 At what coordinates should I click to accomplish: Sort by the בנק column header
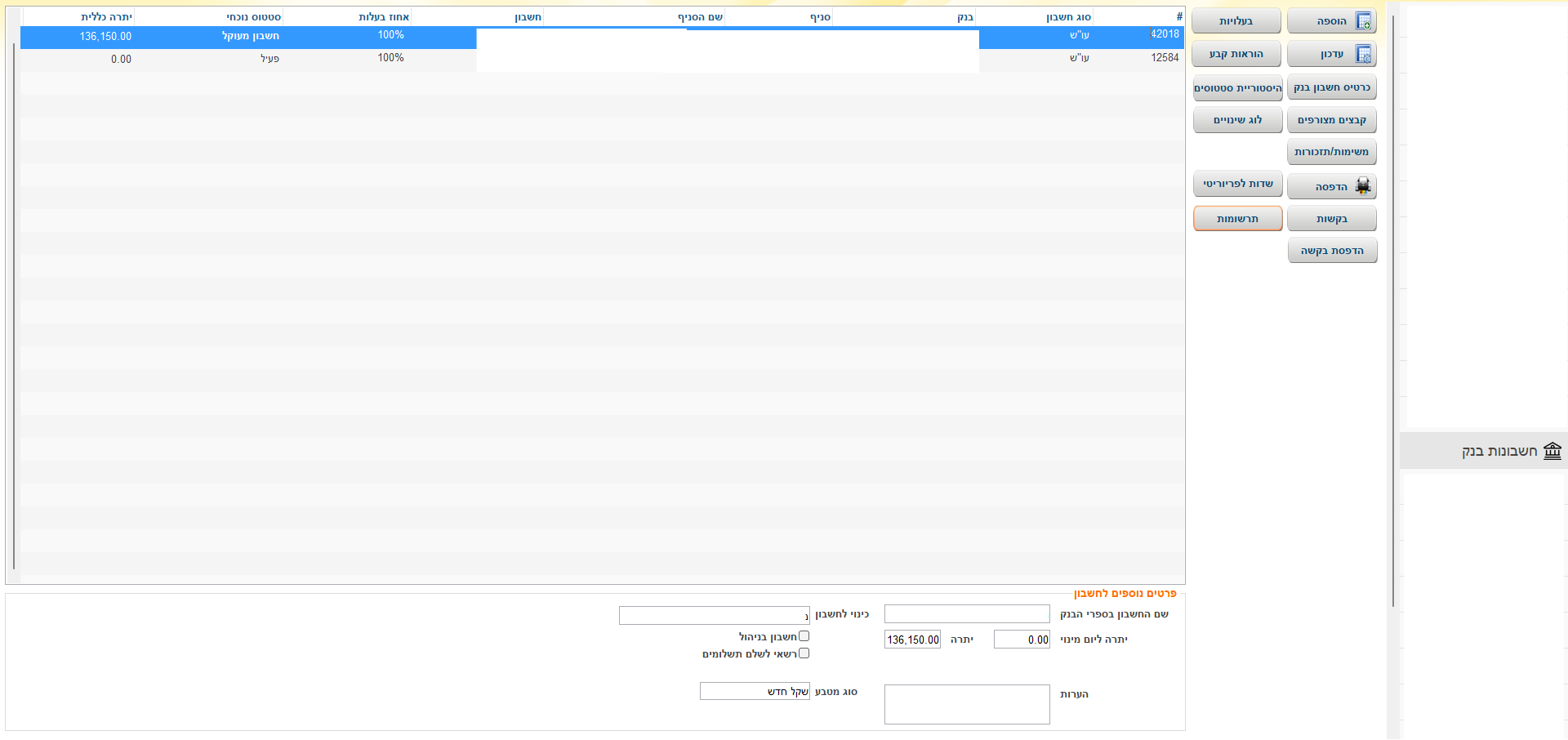[904, 17]
